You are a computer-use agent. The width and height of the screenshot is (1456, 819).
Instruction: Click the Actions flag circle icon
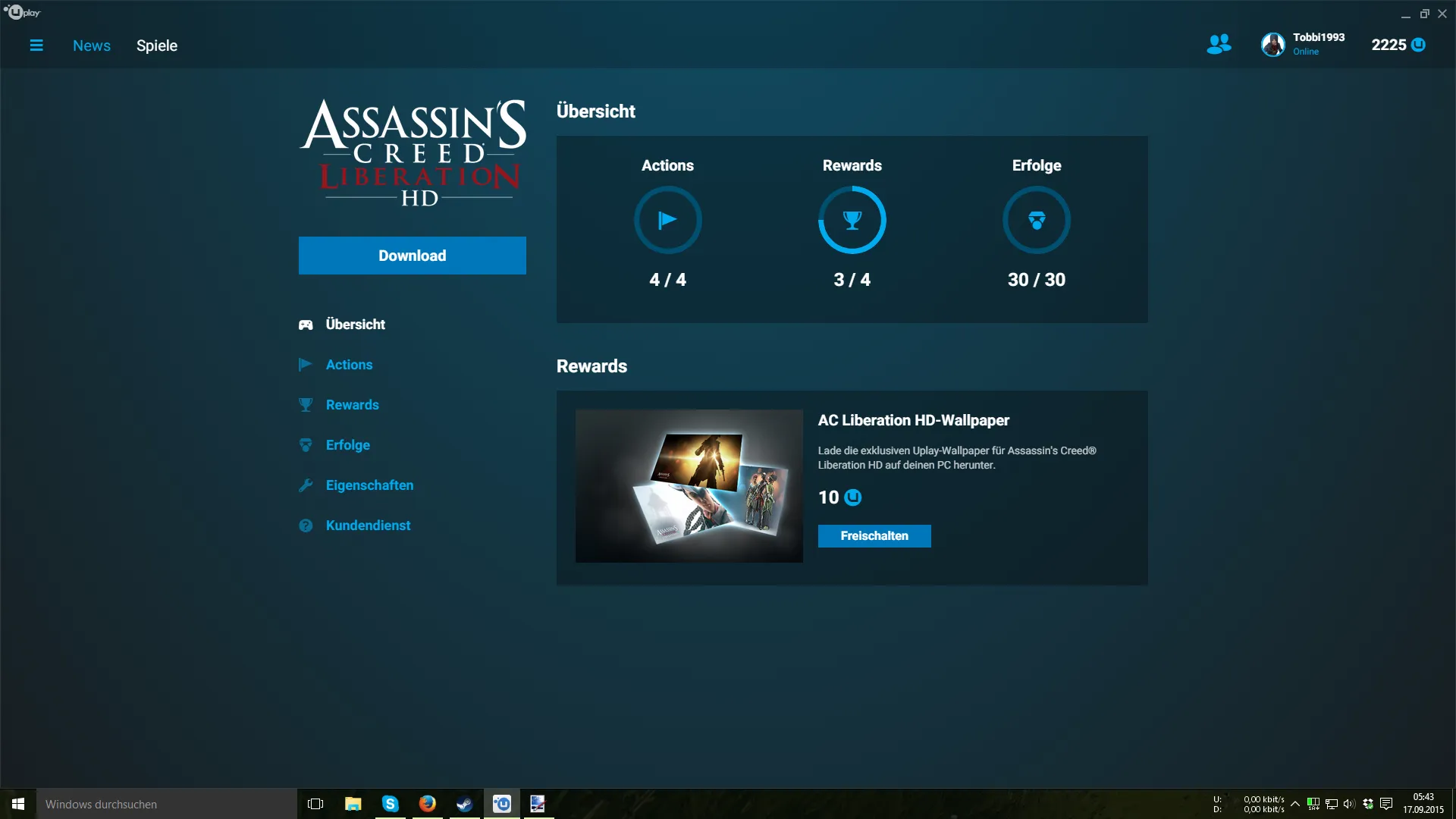667,220
